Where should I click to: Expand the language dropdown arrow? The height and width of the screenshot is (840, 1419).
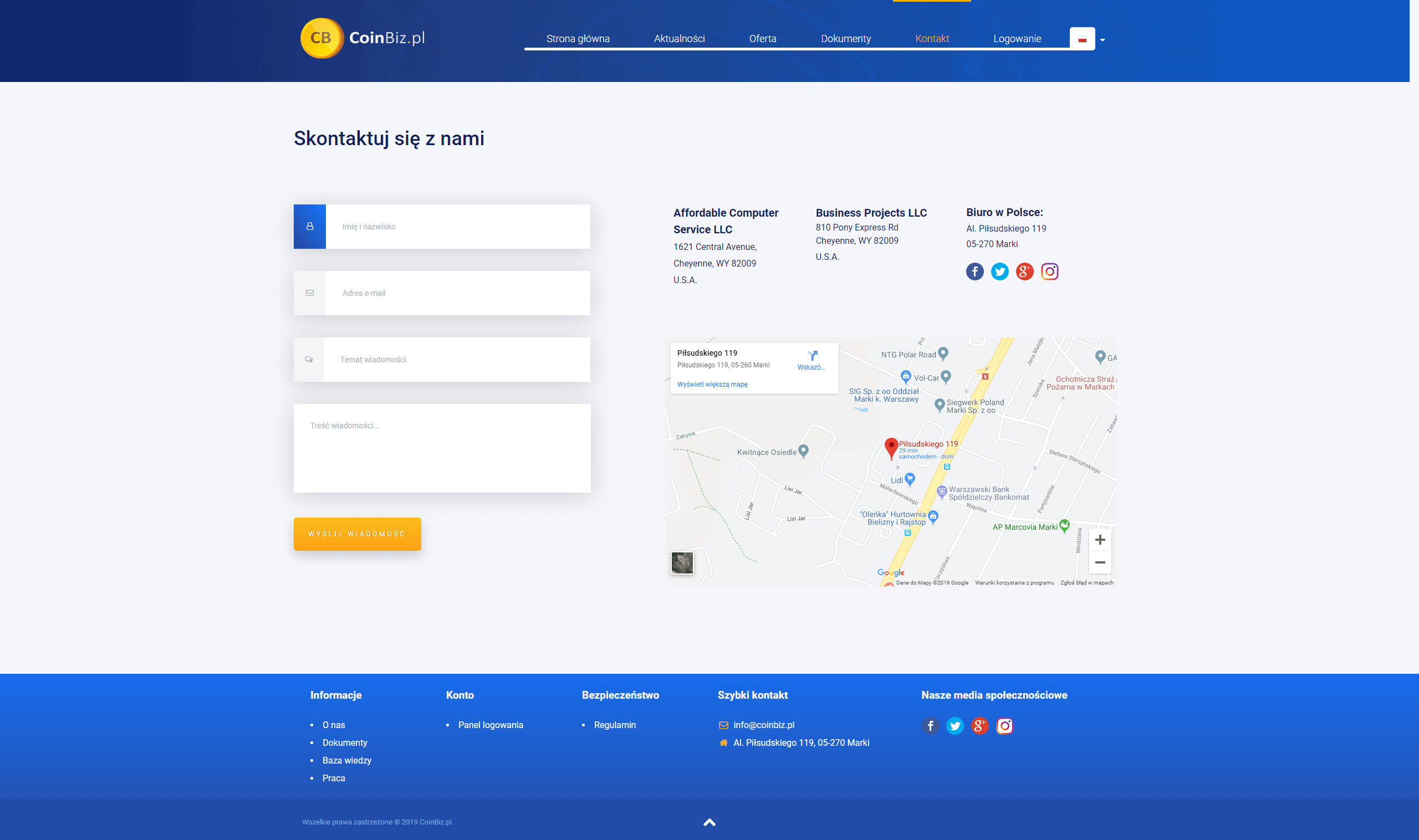tap(1102, 40)
